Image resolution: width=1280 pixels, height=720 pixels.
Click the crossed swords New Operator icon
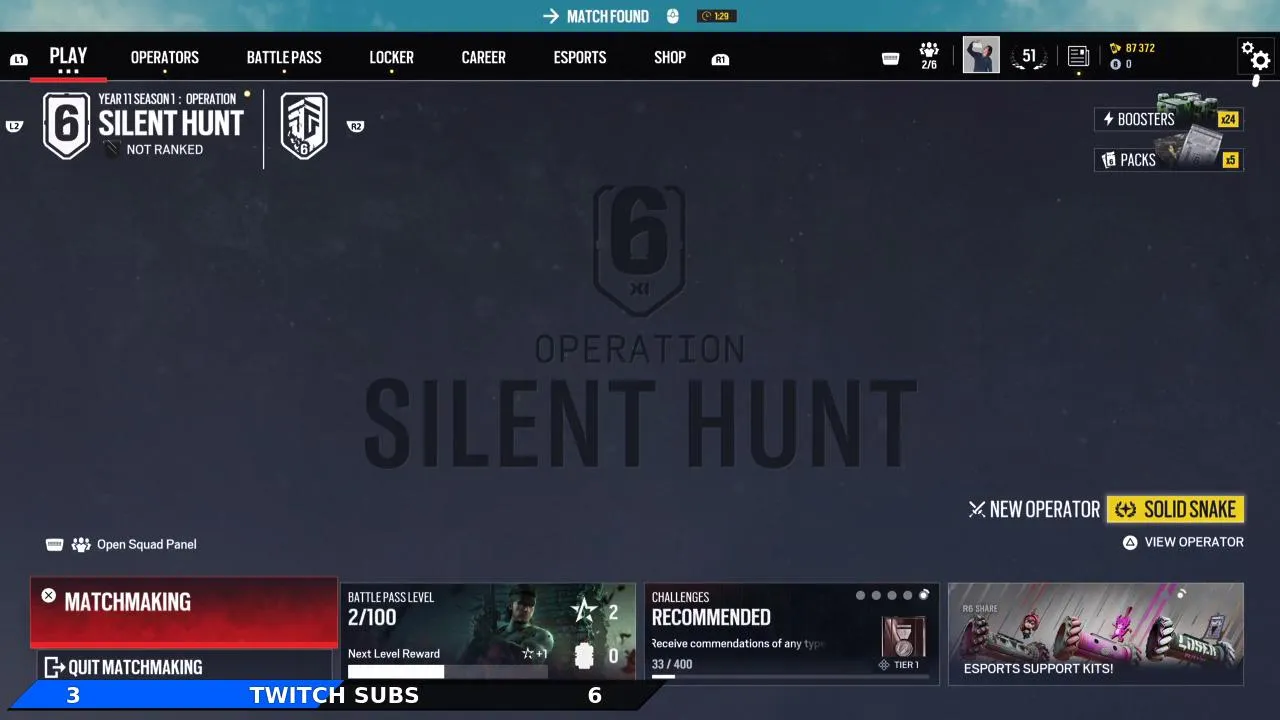coord(977,510)
